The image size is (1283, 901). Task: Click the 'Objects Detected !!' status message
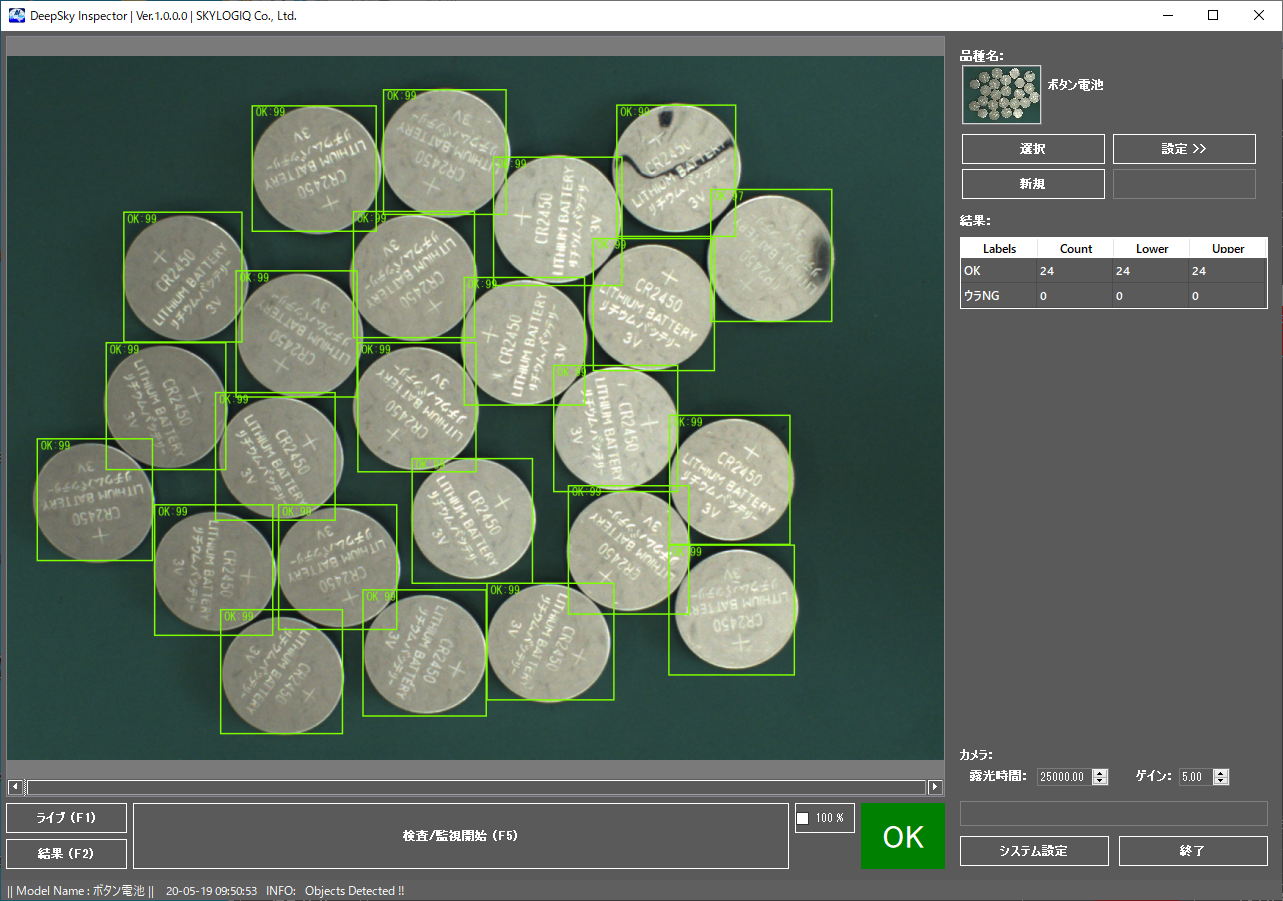click(354, 891)
